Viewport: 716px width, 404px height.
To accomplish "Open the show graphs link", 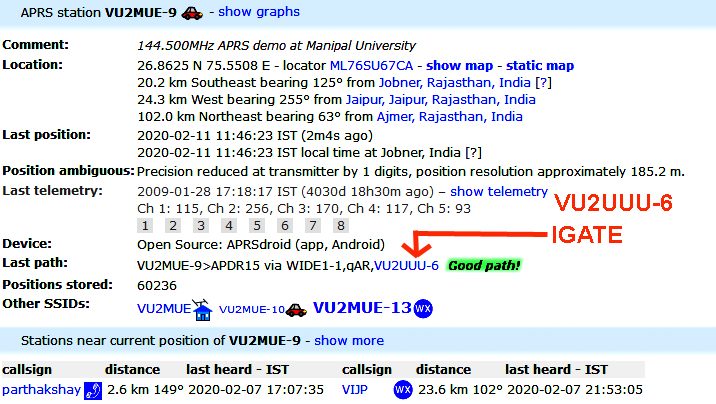I will pyautogui.click(x=259, y=12).
